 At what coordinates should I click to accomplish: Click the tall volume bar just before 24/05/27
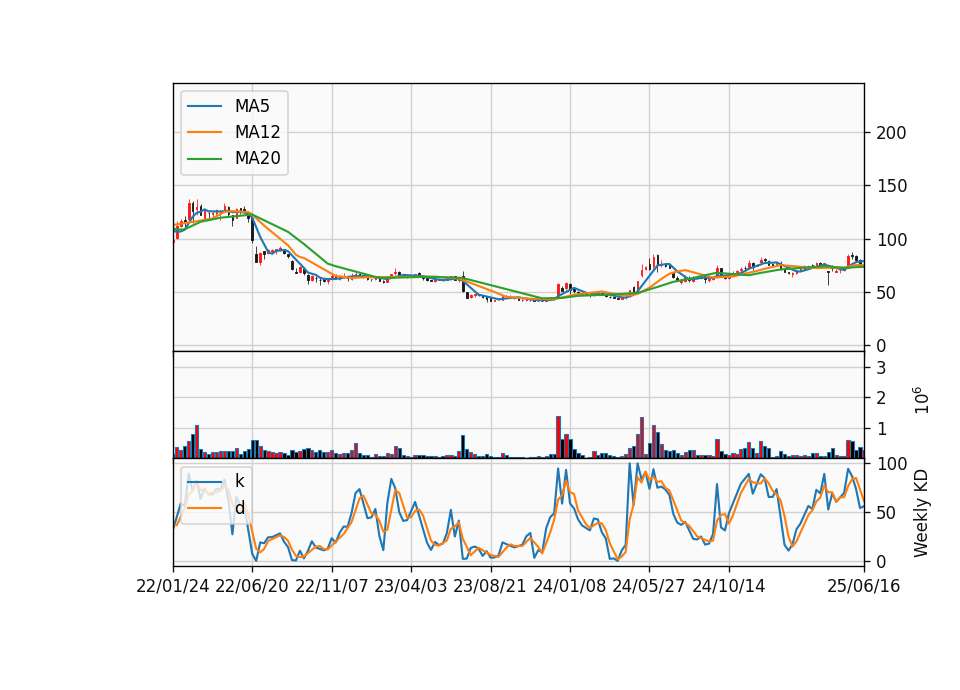[642, 438]
